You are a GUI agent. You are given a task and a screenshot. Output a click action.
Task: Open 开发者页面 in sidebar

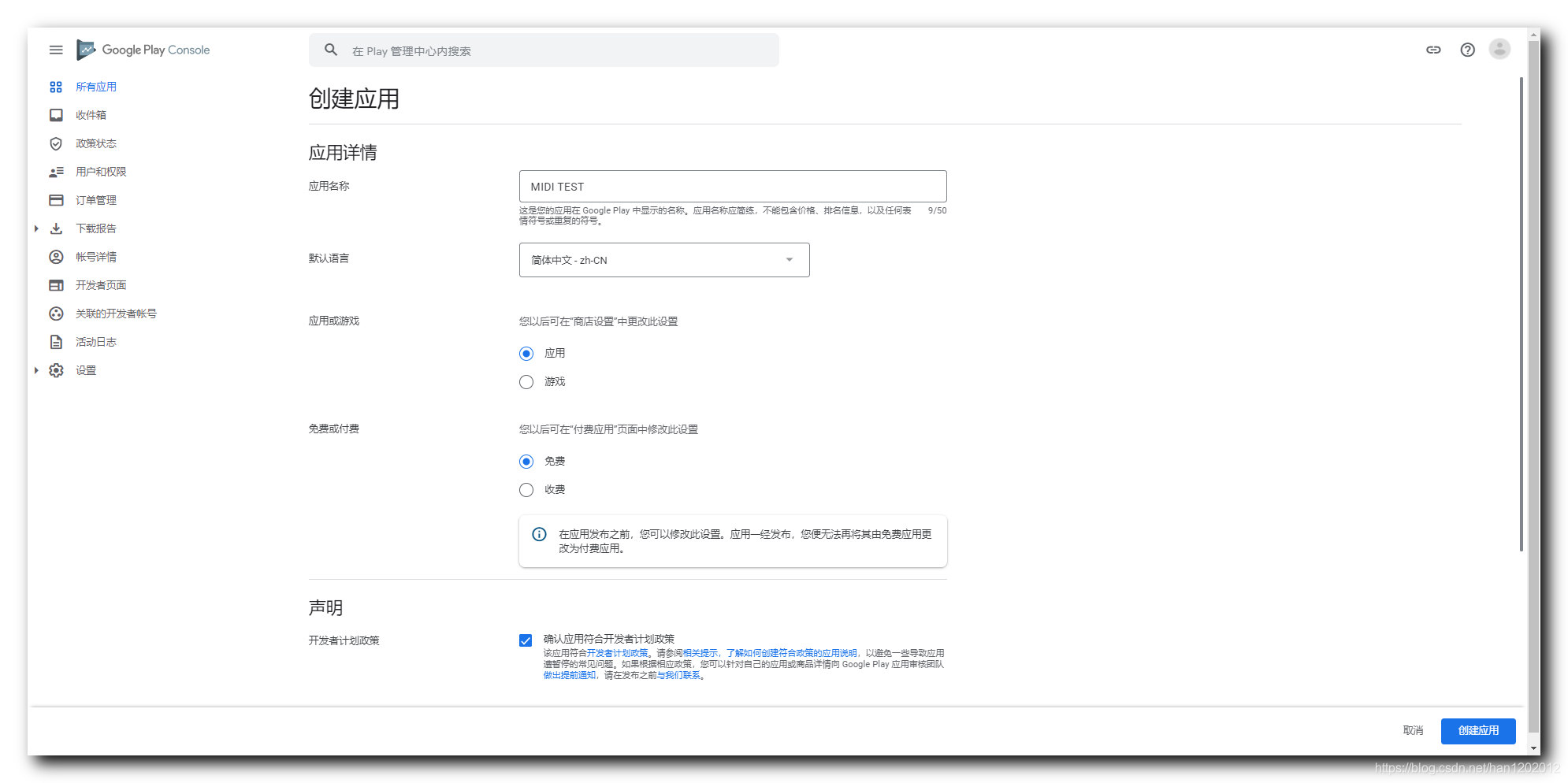pyautogui.click(x=101, y=285)
